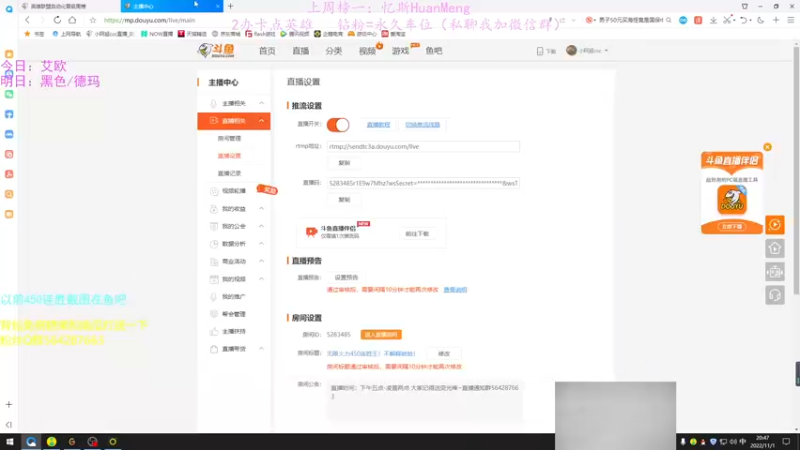Screen dimensions: 800x450
Task: Open the 查看说明 link
Action: click(455, 290)
